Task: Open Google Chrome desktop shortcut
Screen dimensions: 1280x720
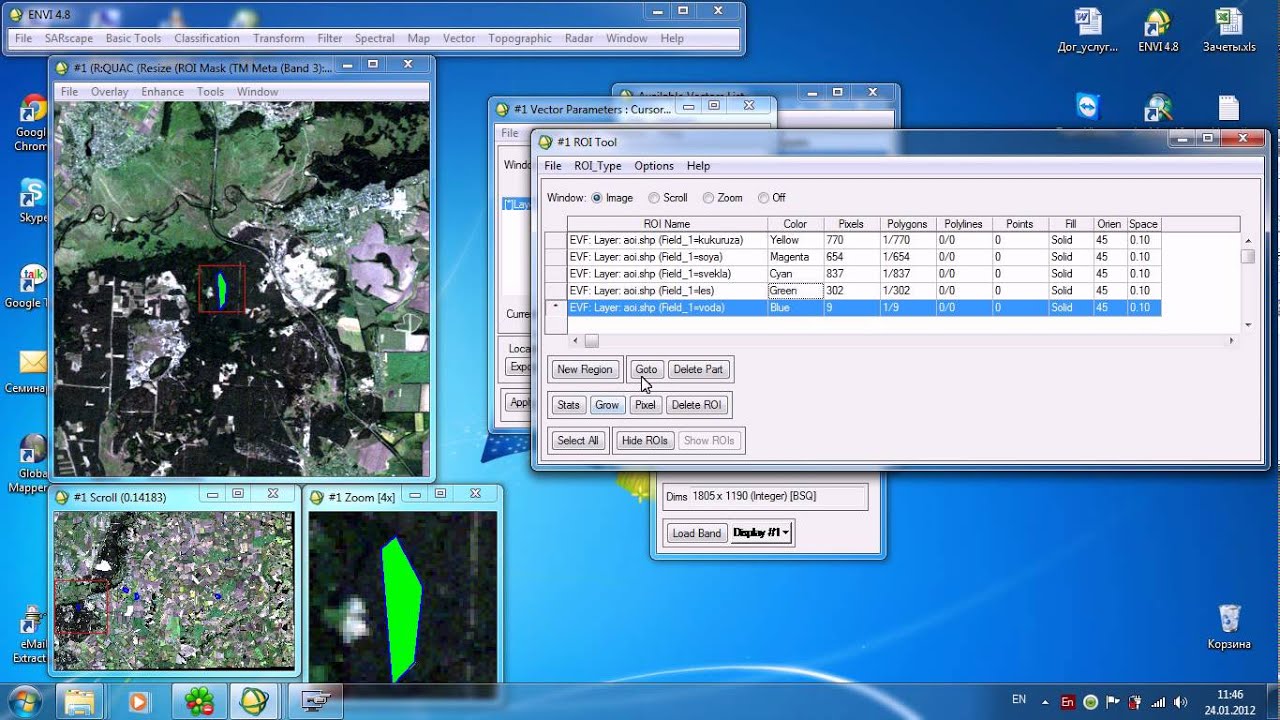Action: point(31,124)
